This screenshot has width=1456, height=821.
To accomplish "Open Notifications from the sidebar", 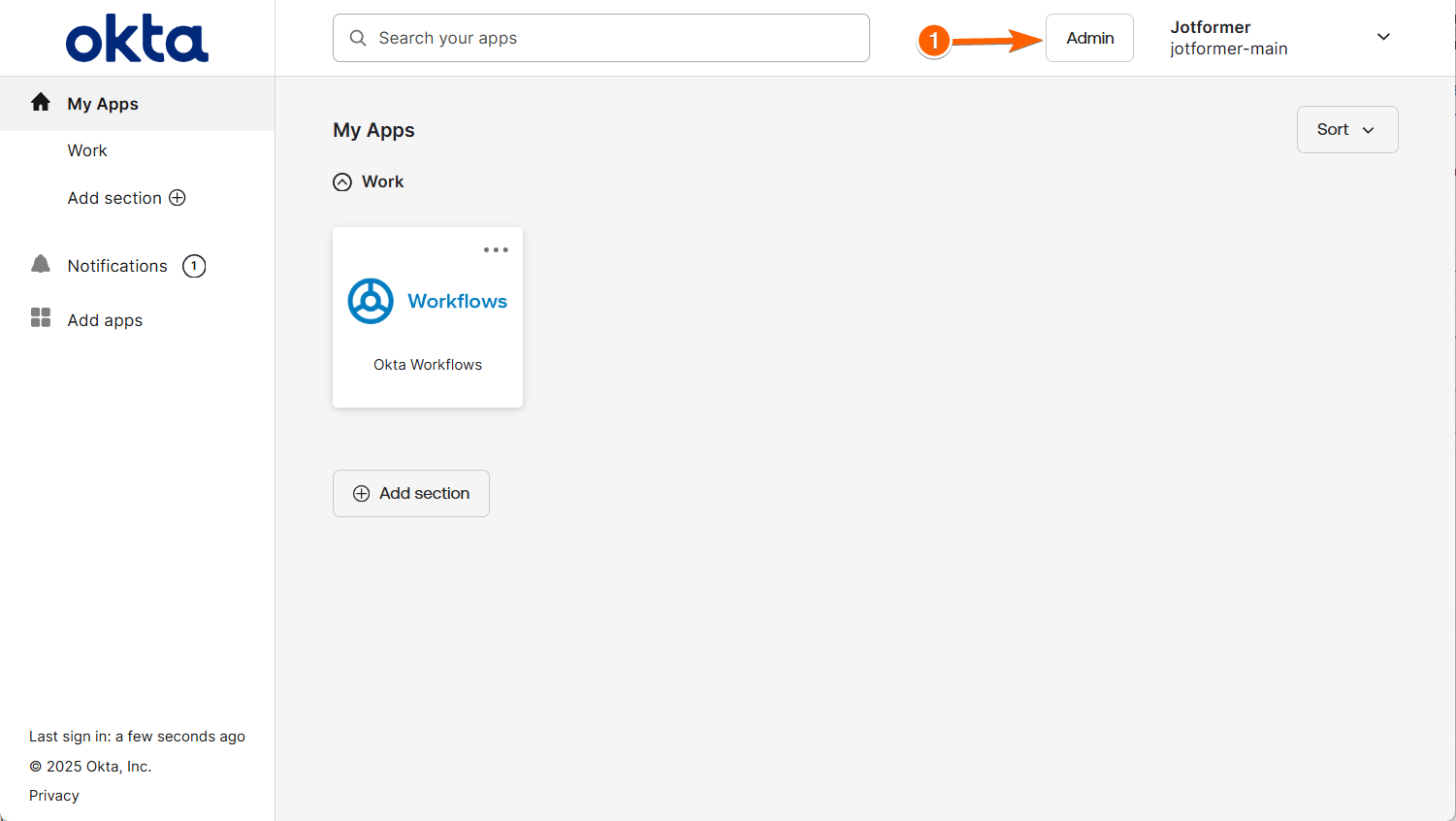I will (x=117, y=266).
